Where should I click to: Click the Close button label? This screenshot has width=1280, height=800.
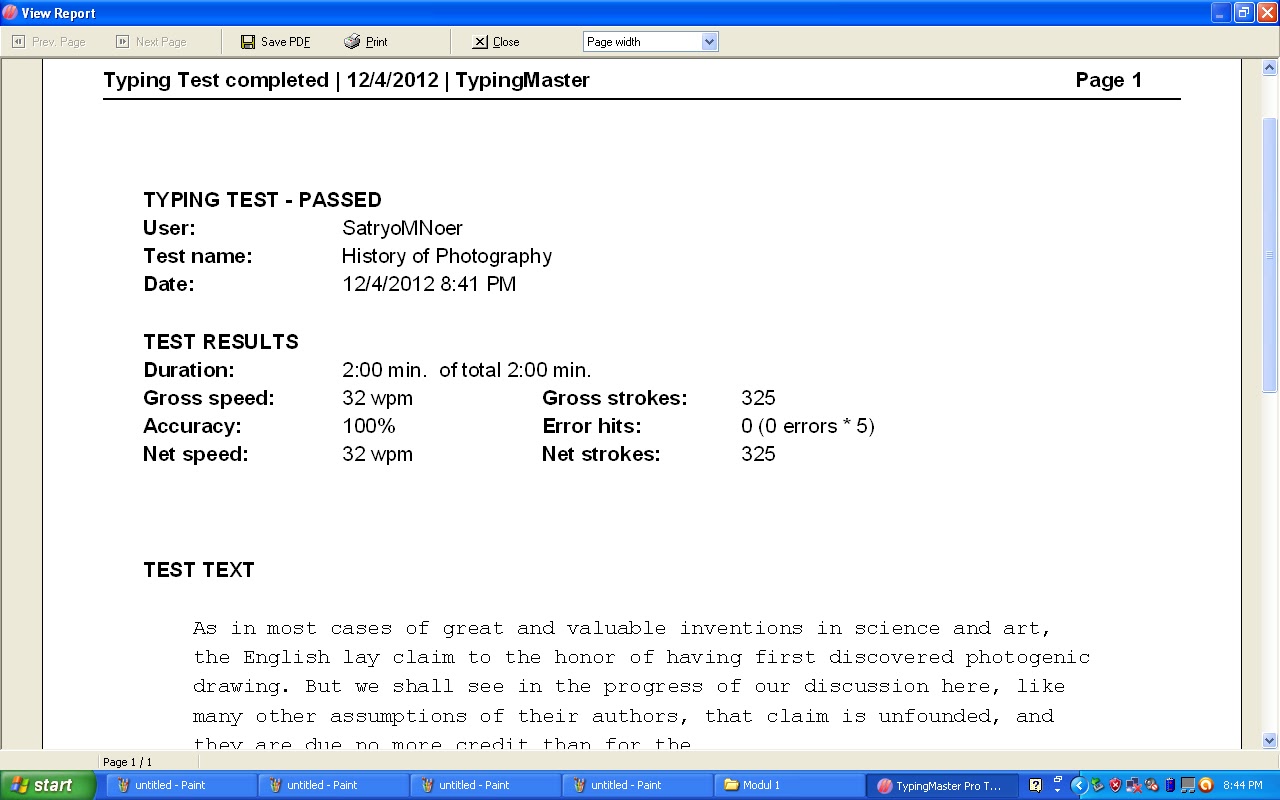tap(506, 42)
